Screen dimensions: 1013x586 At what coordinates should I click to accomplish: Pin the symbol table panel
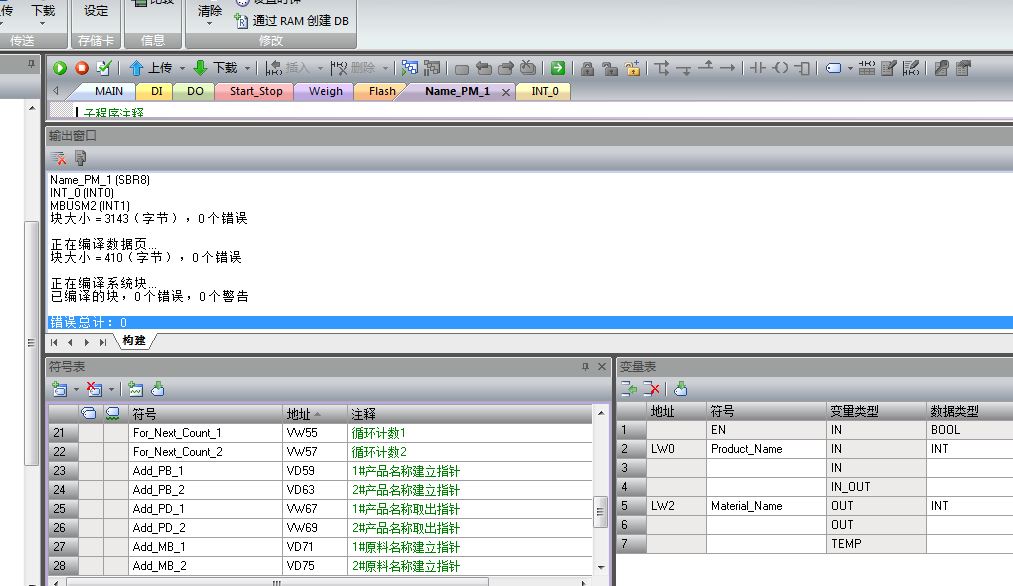click(585, 366)
